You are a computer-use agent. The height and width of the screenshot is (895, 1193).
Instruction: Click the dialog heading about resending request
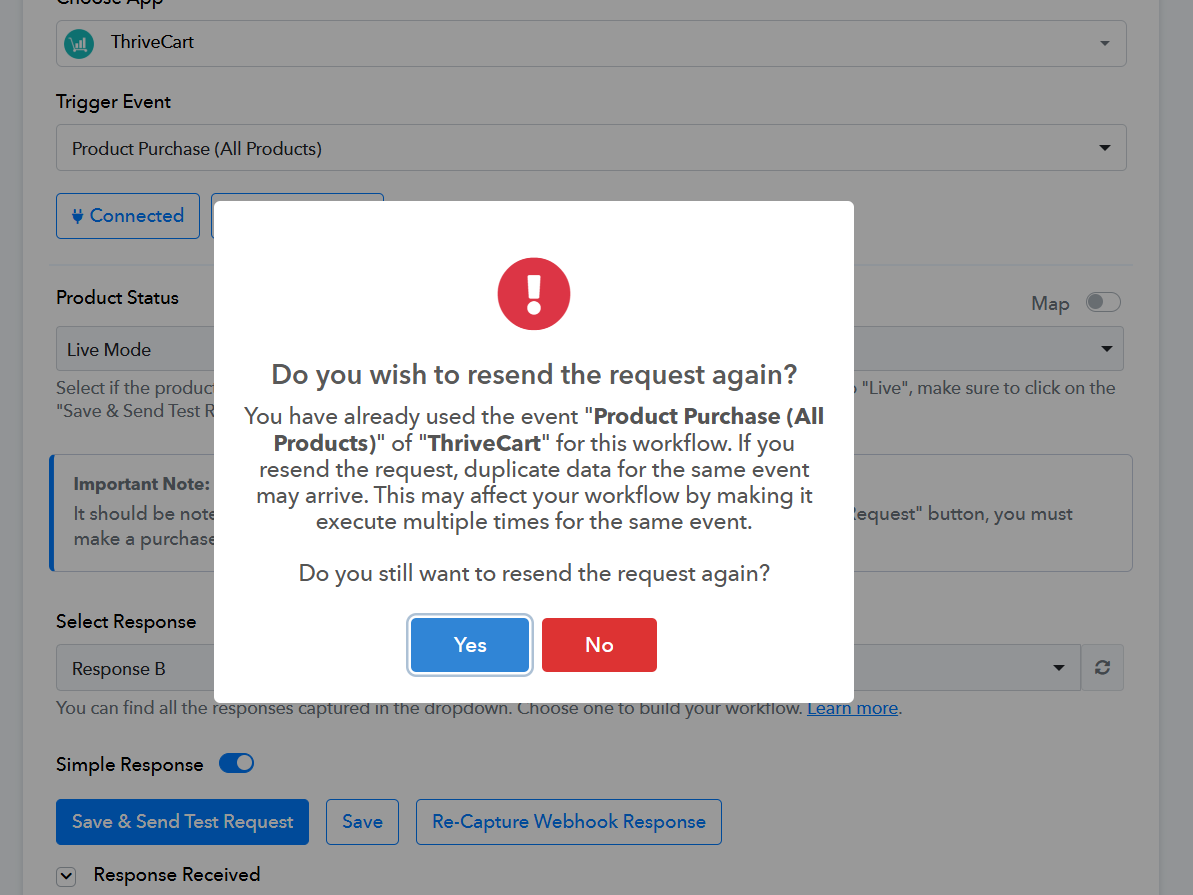click(534, 374)
